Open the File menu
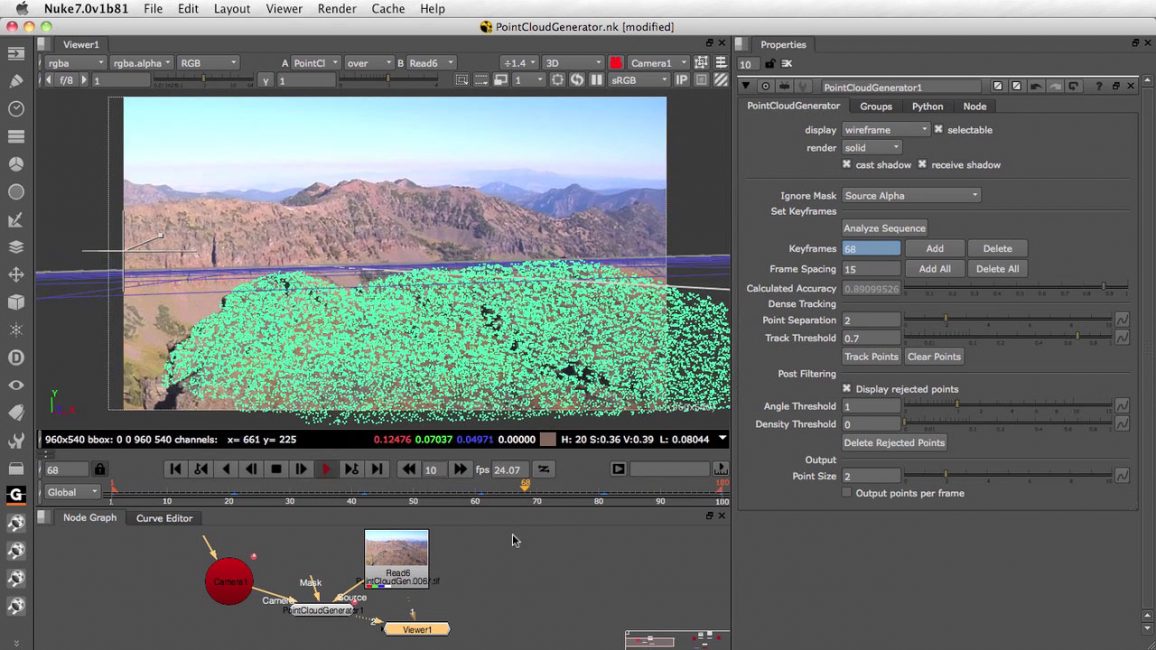Image resolution: width=1156 pixels, height=650 pixels. 153,9
